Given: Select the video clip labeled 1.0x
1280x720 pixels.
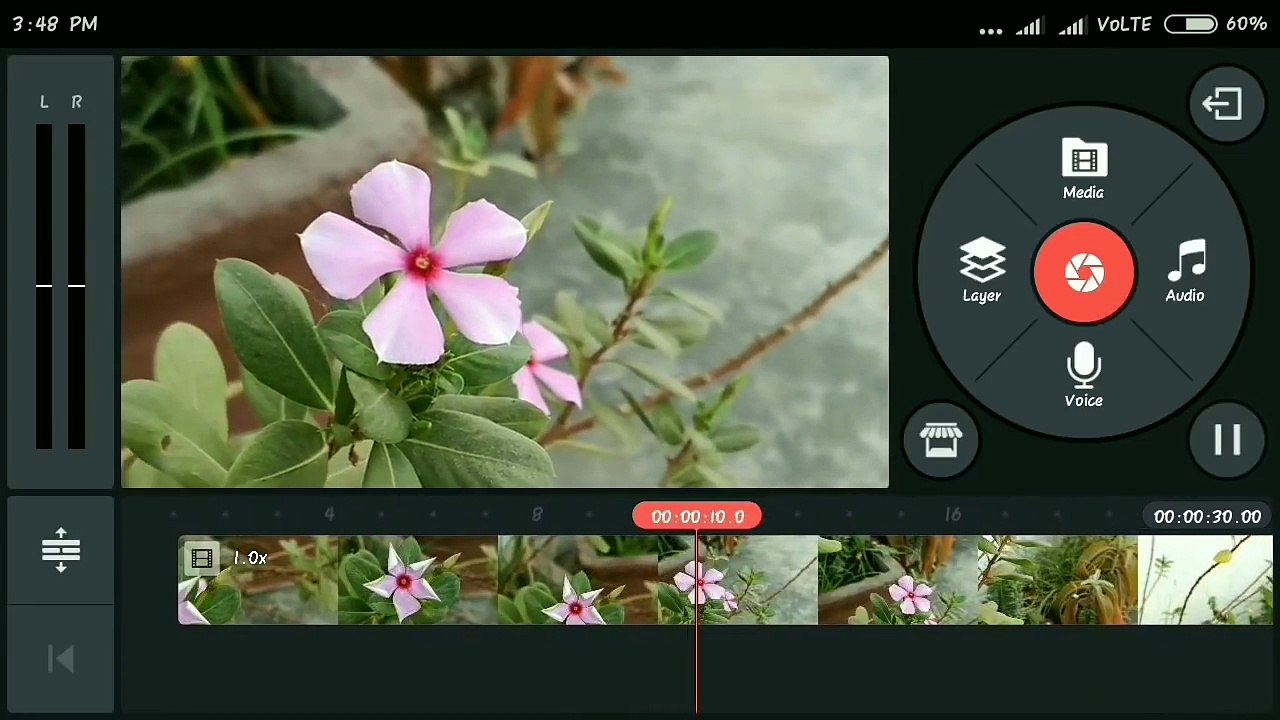Looking at the screenshot, I should tap(725, 580).
